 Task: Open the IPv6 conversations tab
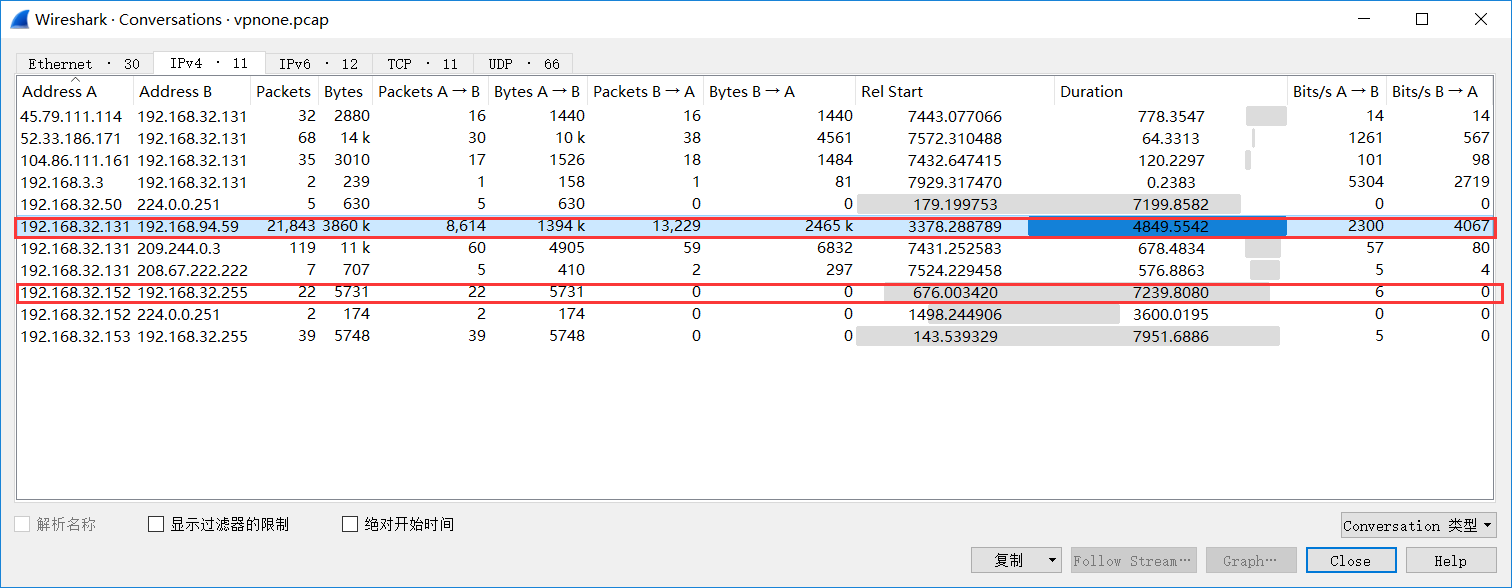point(318,64)
